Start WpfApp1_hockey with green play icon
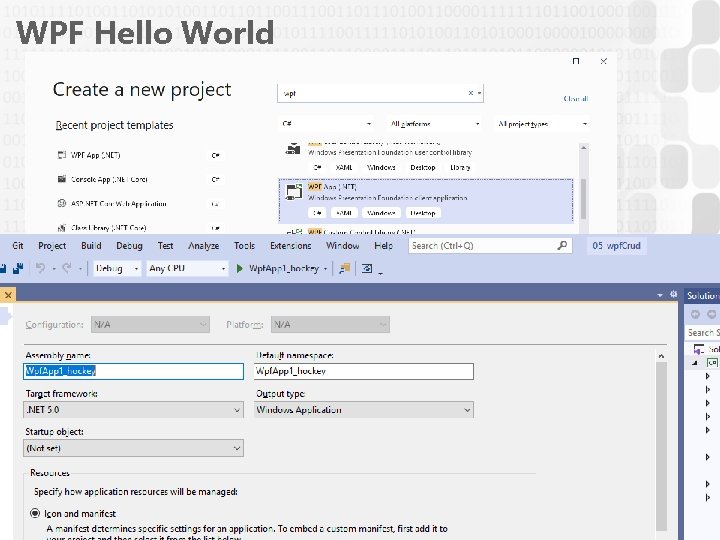Screen dimensions: 720x540 coord(239,269)
